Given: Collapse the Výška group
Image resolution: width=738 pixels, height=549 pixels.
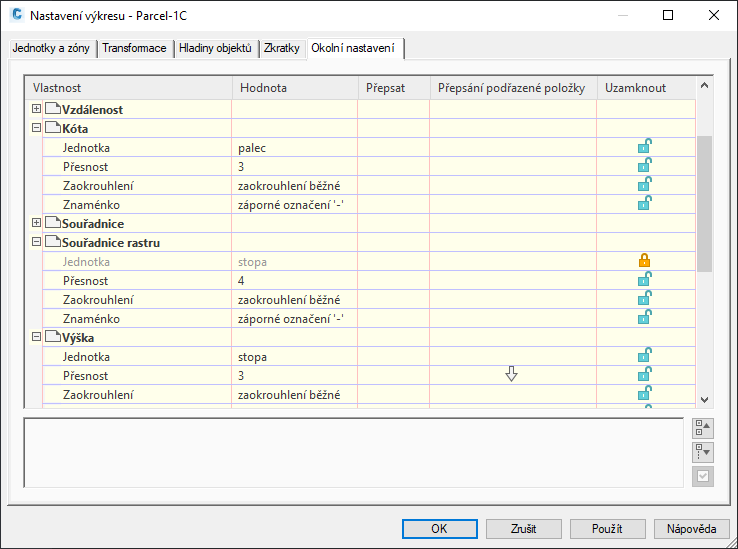Looking at the screenshot, I should 36,337.
